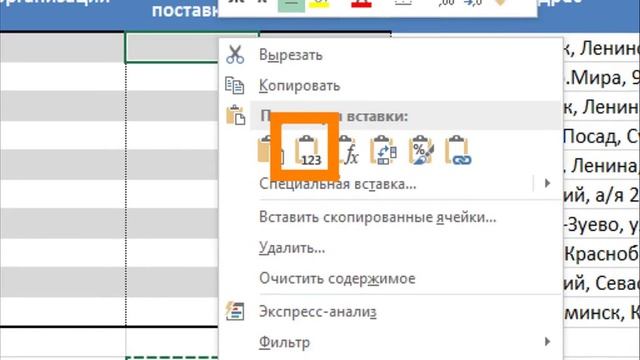Click Вставить скопированные ячейки...
The image size is (640, 360).
[x=378, y=217]
